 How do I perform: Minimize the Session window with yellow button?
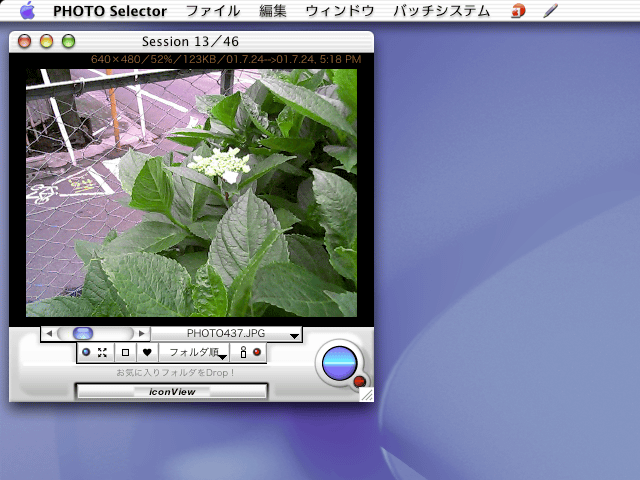47,41
